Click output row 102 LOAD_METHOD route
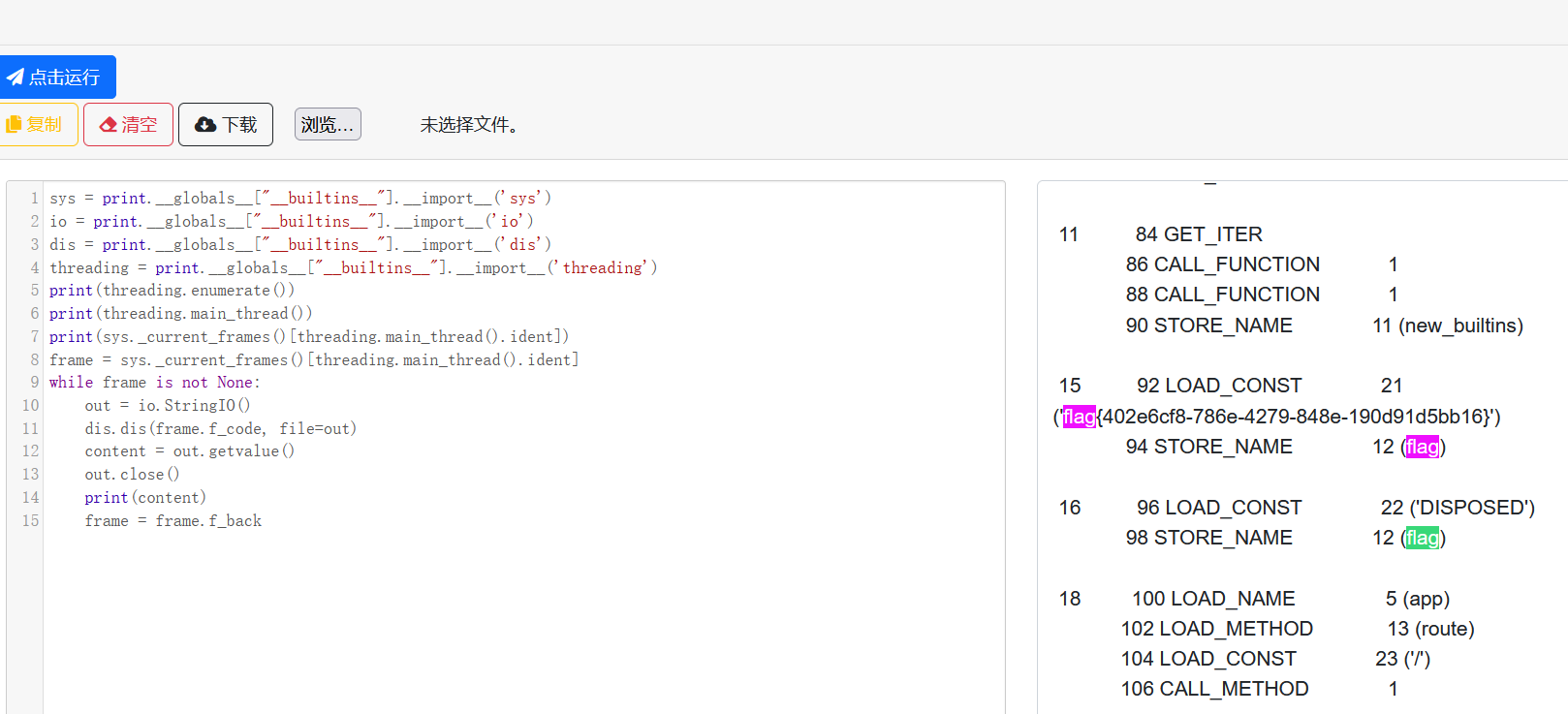 (1298, 629)
